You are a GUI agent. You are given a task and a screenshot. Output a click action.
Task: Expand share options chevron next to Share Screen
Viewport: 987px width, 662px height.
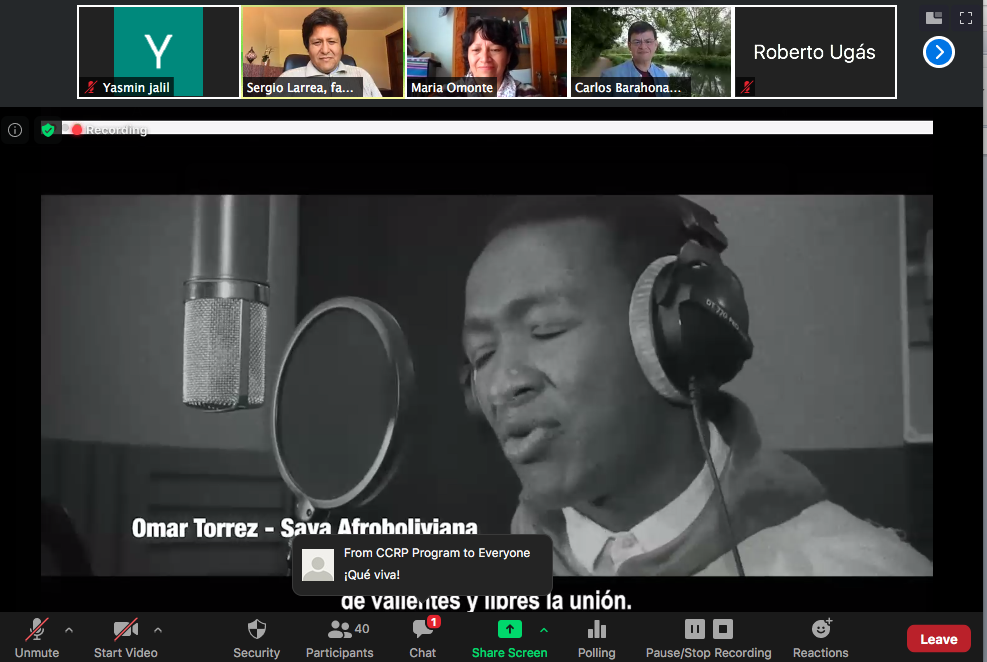tap(544, 630)
